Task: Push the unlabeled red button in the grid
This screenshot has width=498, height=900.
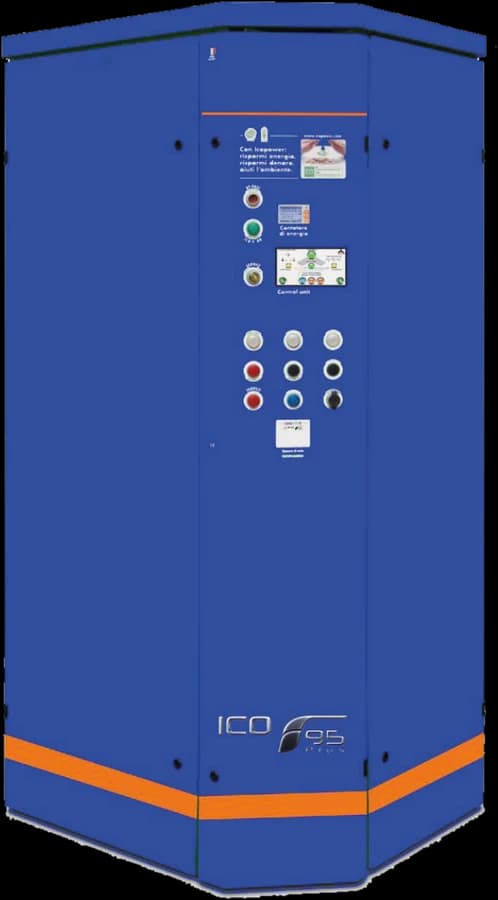Action: (253, 371)
